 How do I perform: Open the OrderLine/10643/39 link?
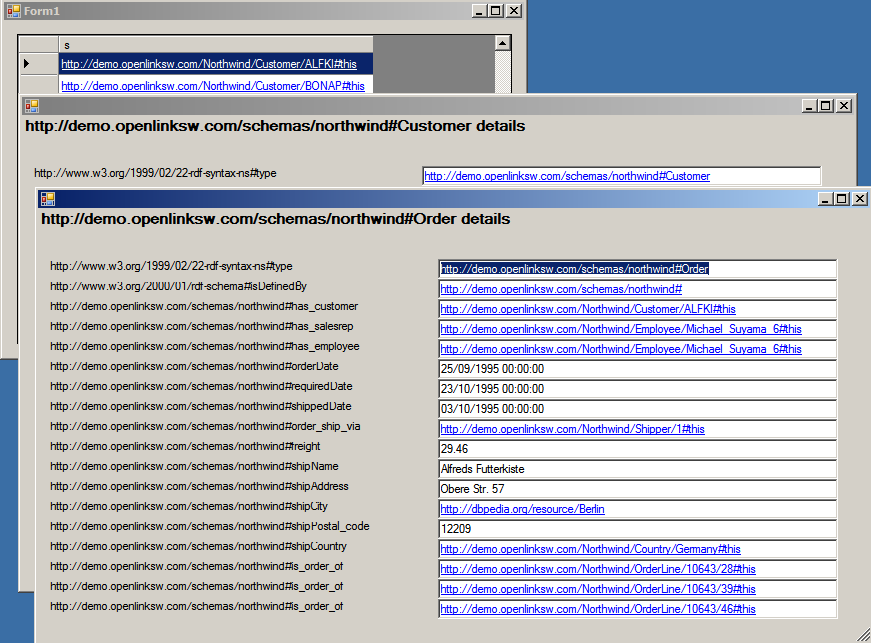[x=597, y=589]
